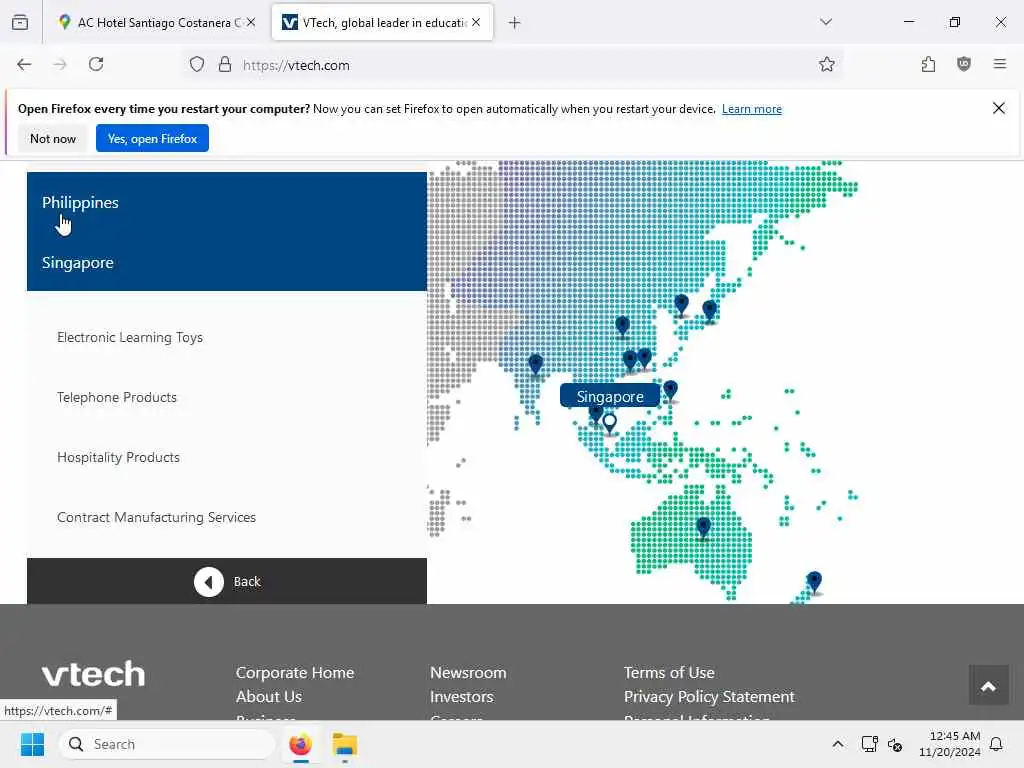Dismiss the notification bar with X
Viewport: 1024px width, 768px height.
(999, 108)
